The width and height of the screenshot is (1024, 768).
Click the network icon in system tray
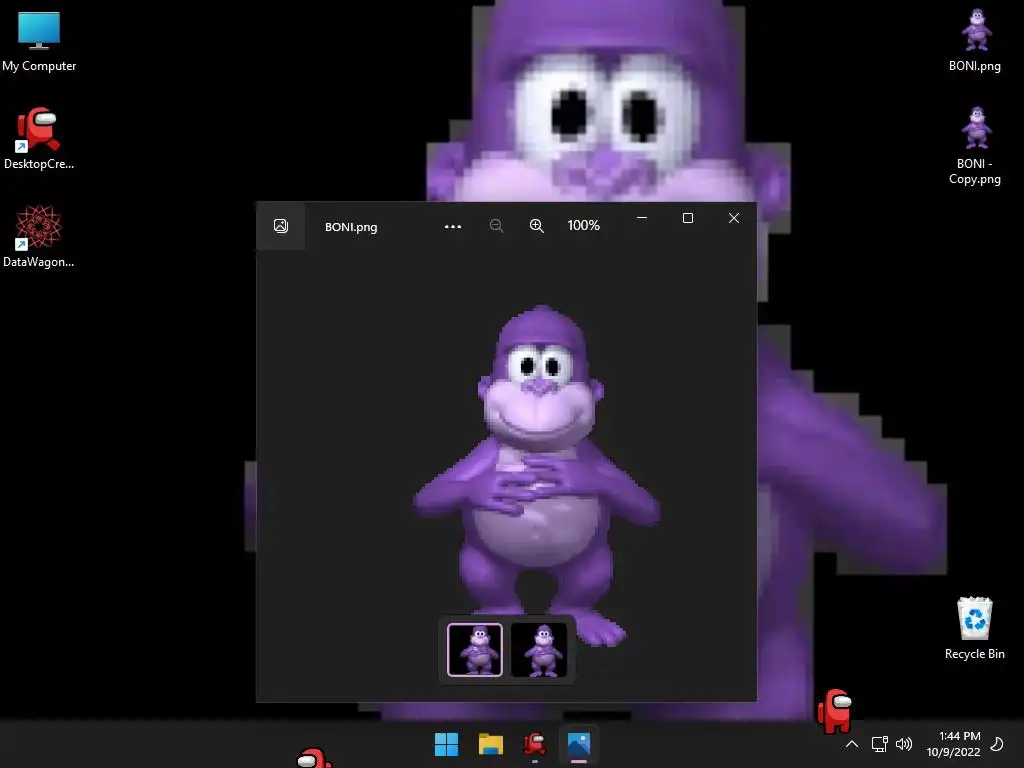pos(880,744)
